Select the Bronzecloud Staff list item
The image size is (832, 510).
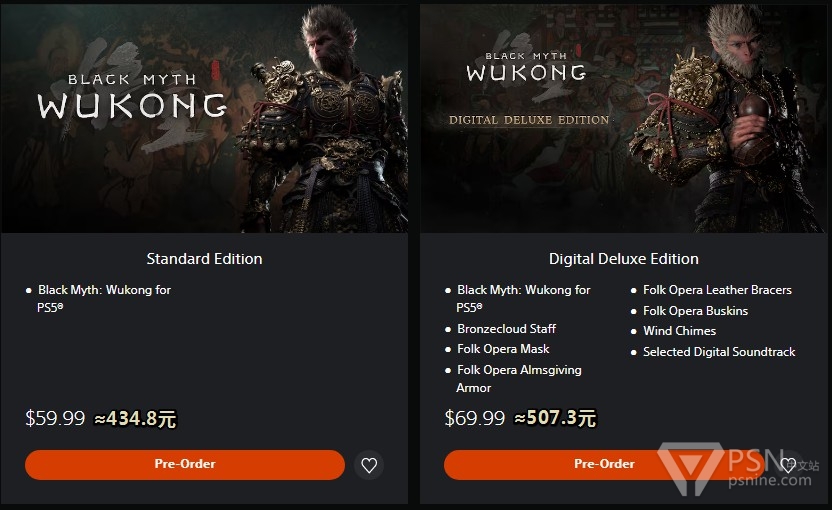click(506, 329)
